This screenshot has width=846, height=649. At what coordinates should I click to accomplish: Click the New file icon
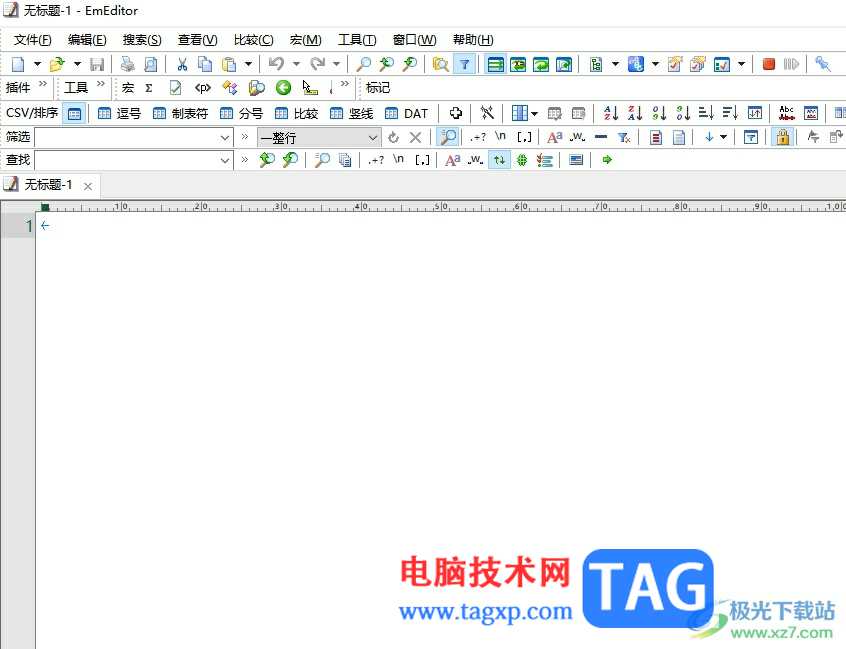point(18,64)
